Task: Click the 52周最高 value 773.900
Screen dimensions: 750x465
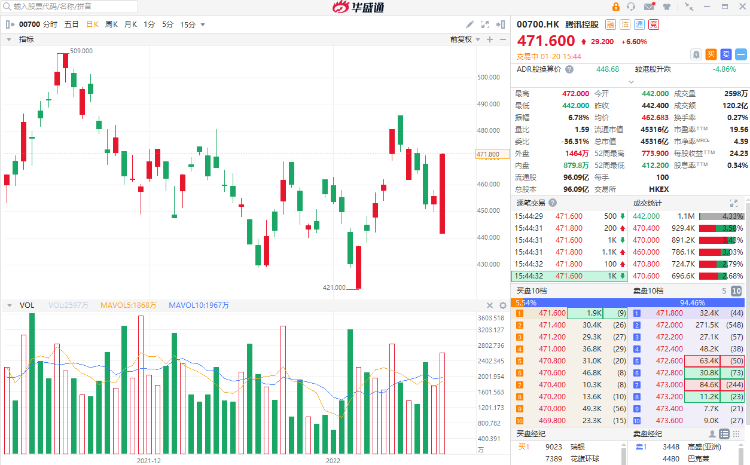Action: pyautogui.click(x=655, y=154)
